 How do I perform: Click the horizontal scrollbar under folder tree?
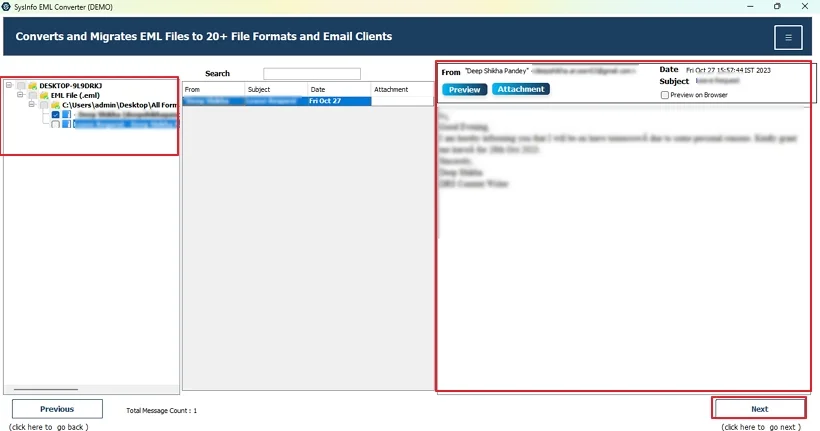click(46, 389)
